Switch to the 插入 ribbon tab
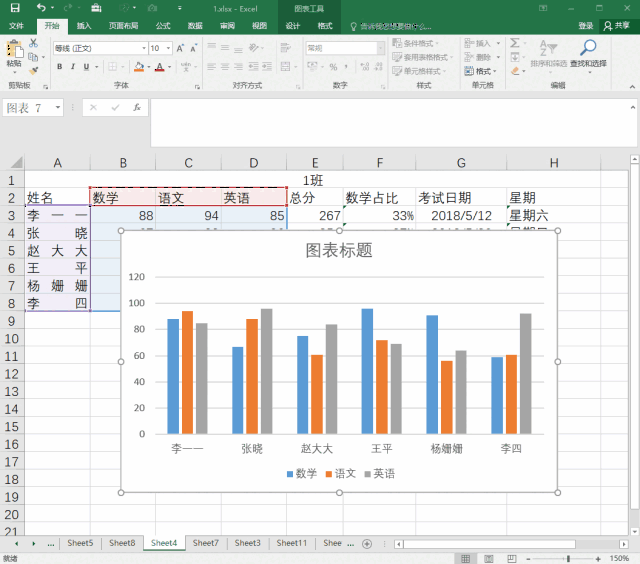 click(84, 26)
